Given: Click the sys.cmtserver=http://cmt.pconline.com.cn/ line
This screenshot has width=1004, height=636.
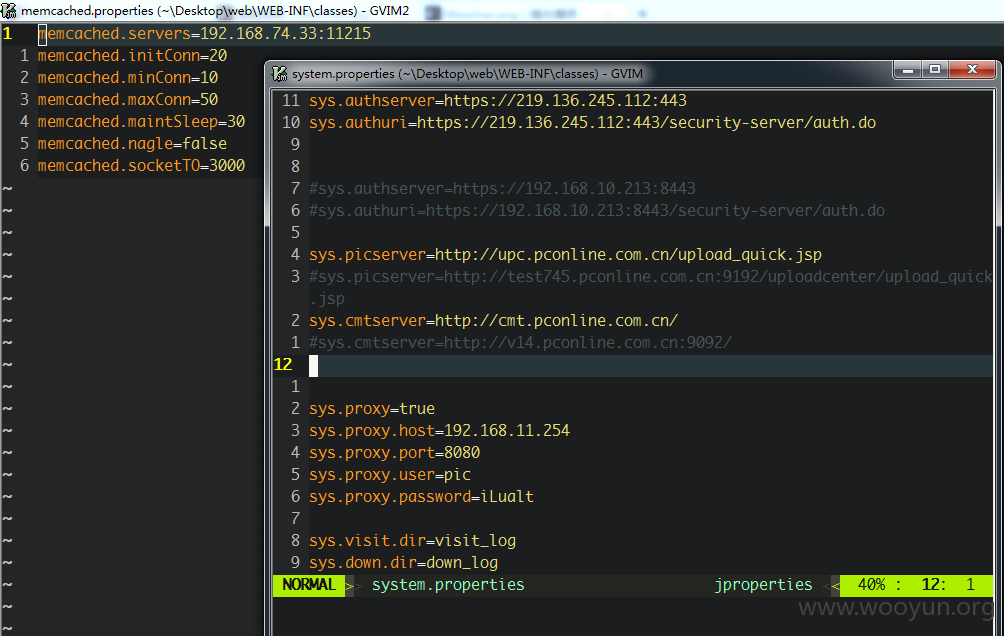Looking at the screenshot, I should [494, 320].
